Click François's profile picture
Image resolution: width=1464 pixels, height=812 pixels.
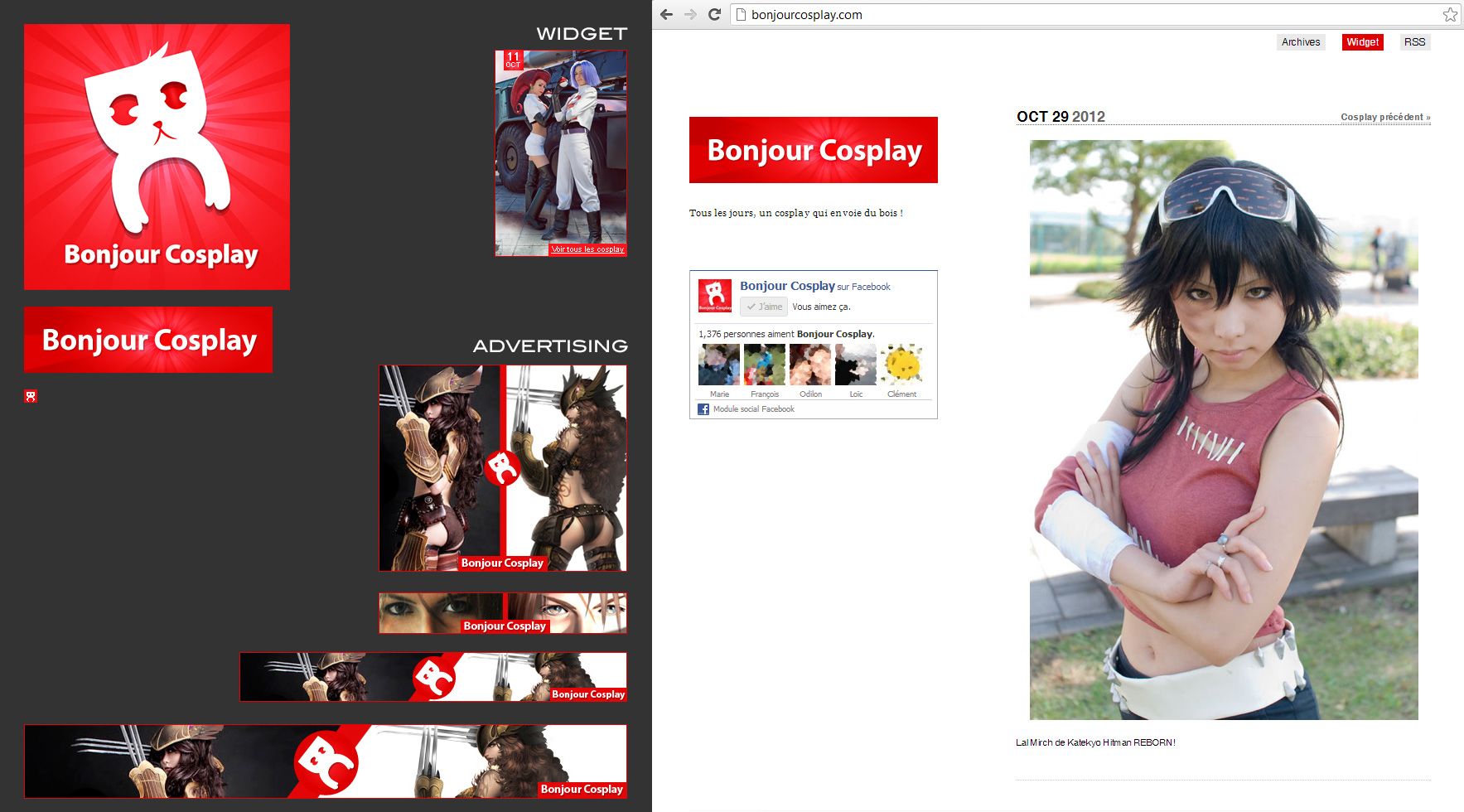point(765,365)
